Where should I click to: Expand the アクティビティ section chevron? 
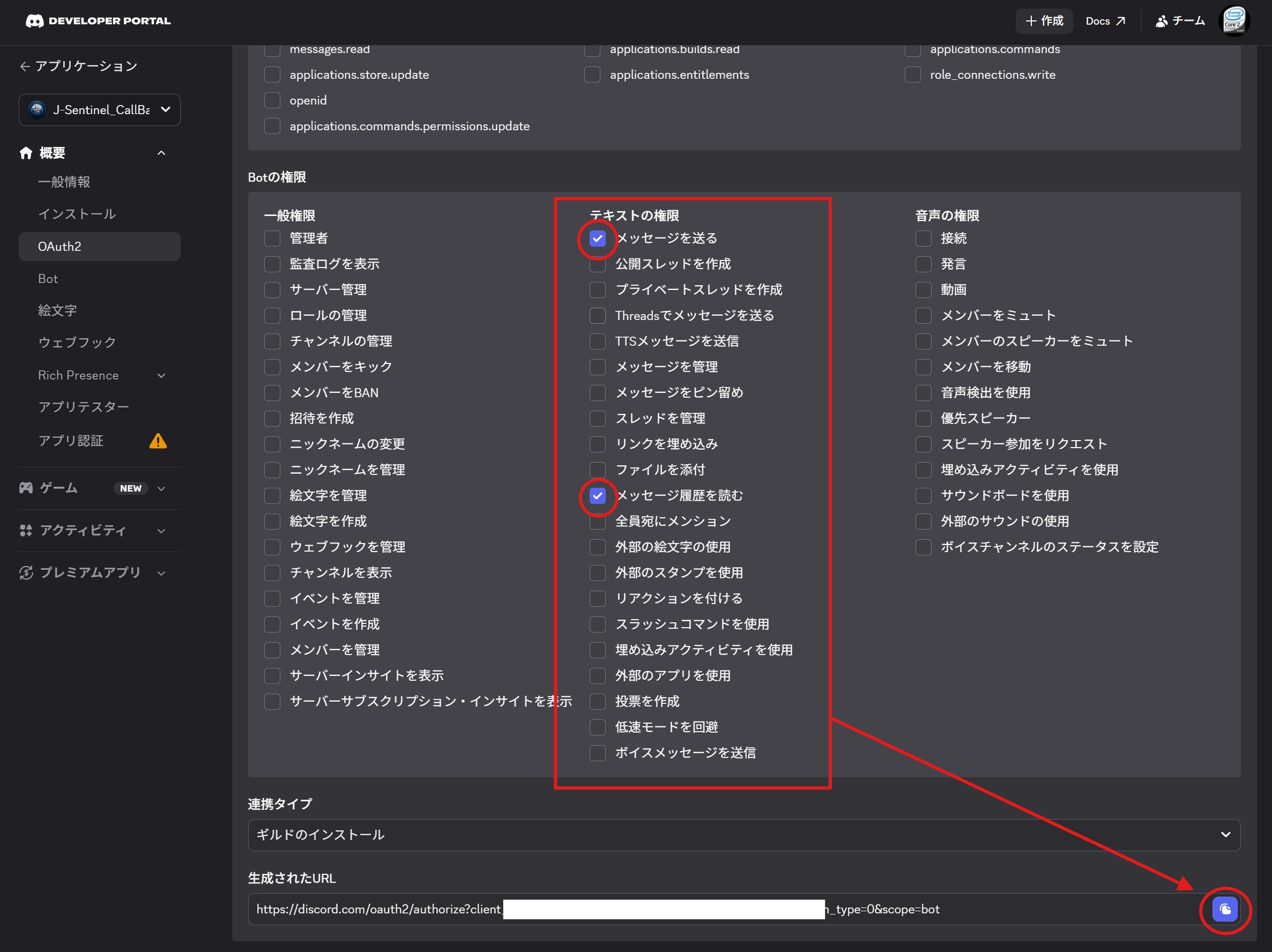click(161, 531)
